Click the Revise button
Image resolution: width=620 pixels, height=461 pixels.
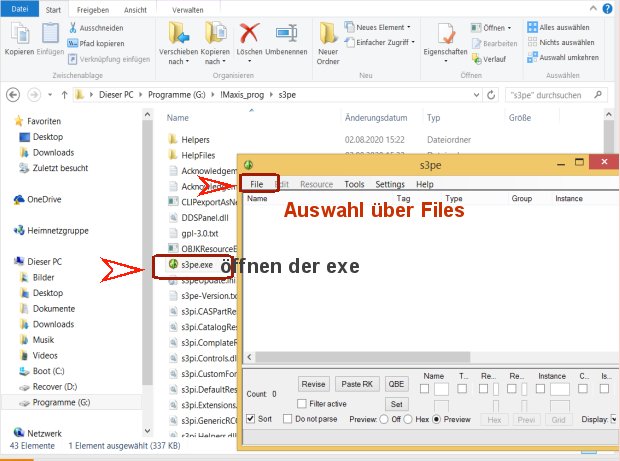point(314,384)
